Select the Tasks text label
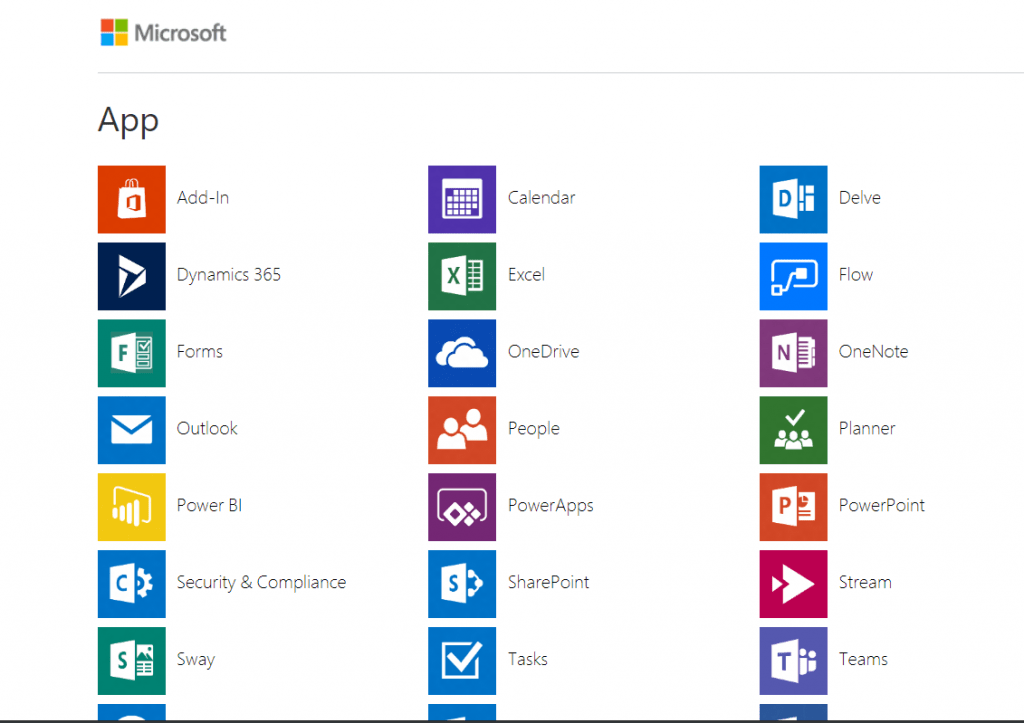Image resolution: width=1024 pixels, height=723 pixels. pyautogui.click(x=527, y=660)
